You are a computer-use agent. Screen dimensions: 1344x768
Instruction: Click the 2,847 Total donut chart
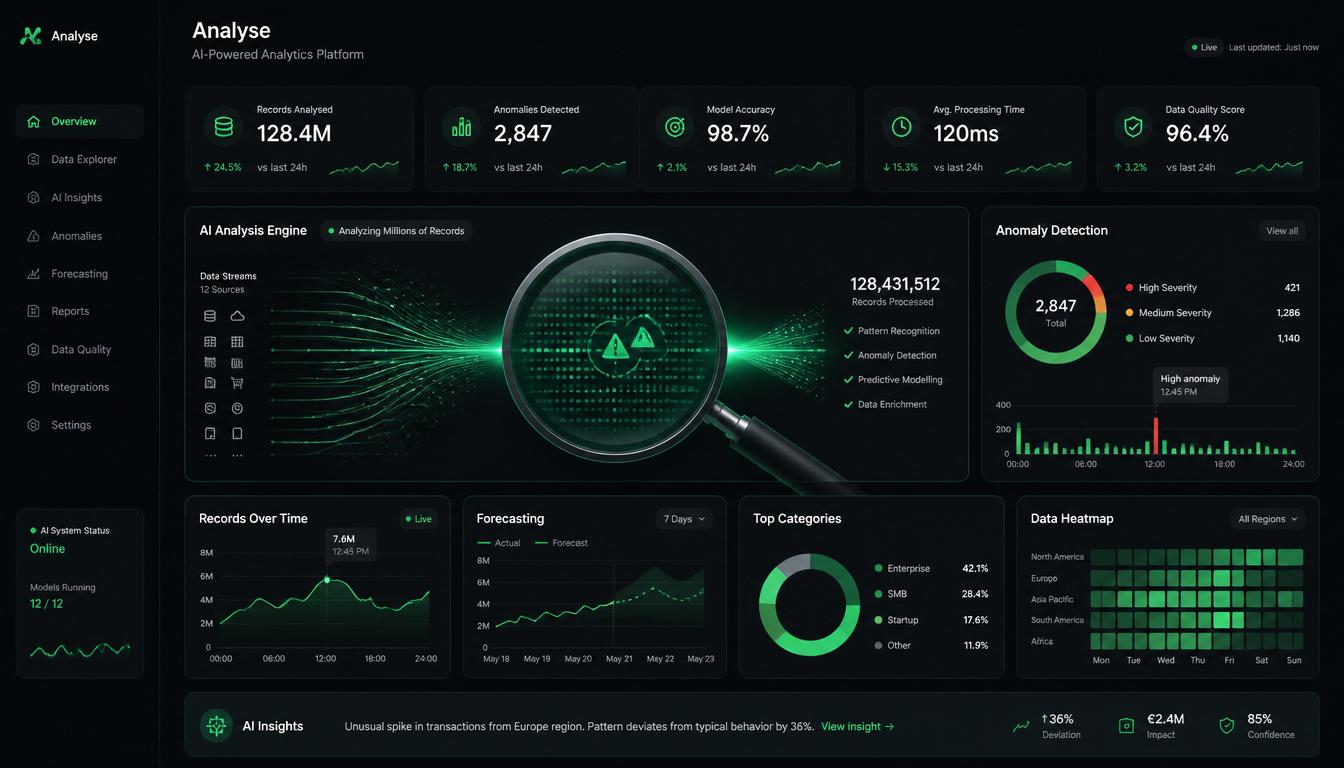click(1055, 311)
